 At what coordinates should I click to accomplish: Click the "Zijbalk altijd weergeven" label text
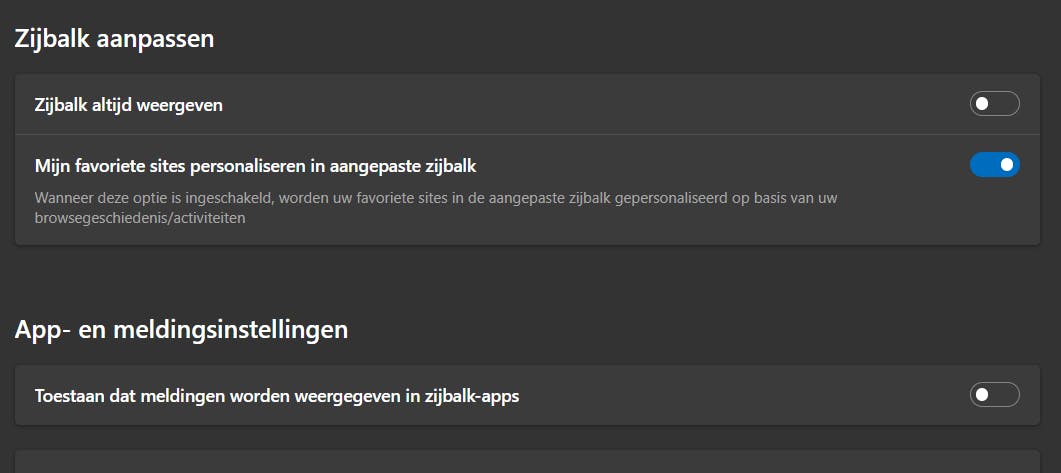[x=128, y=104]
